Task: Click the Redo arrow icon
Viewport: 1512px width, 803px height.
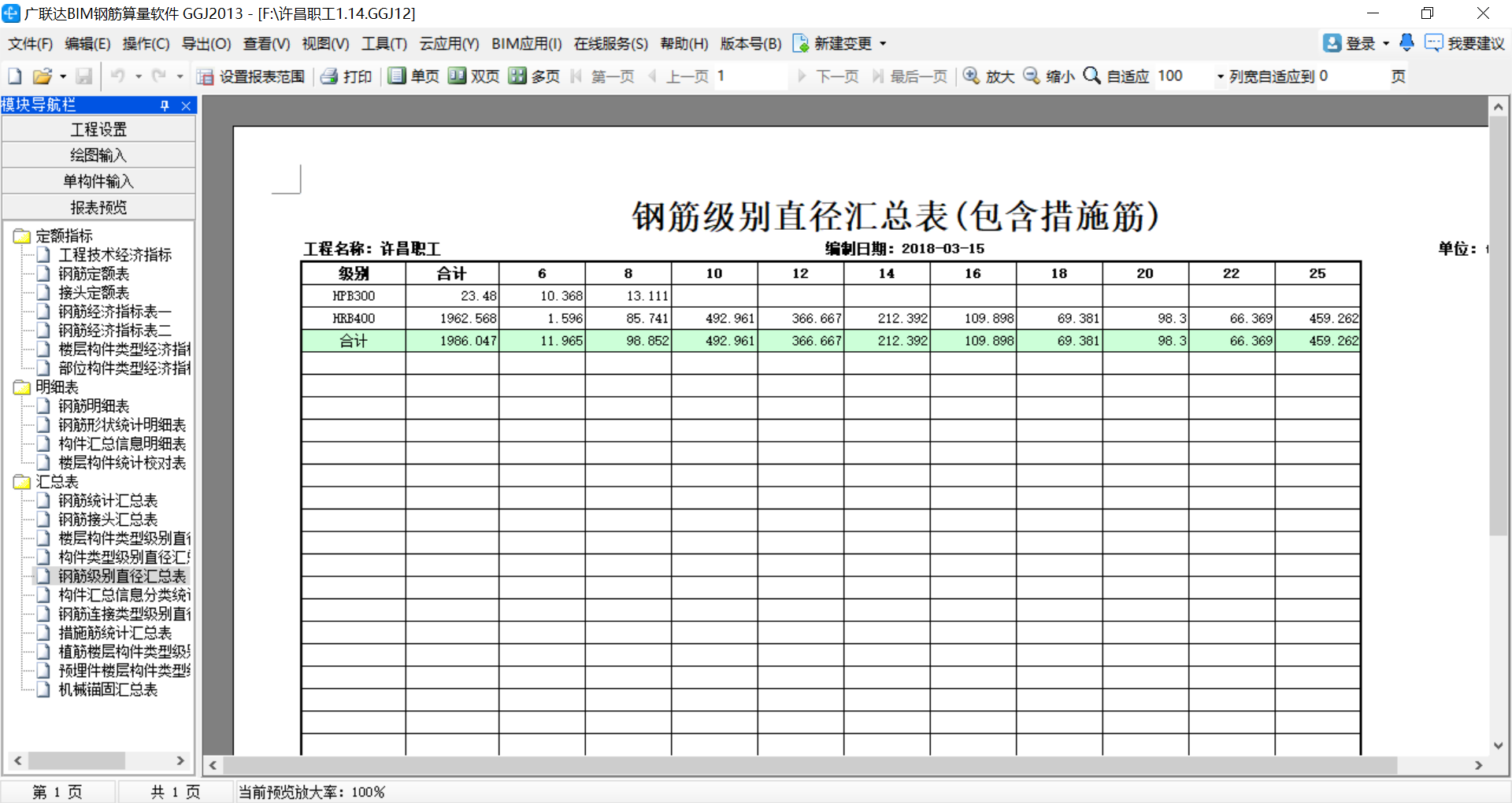Action: (159, 76)
